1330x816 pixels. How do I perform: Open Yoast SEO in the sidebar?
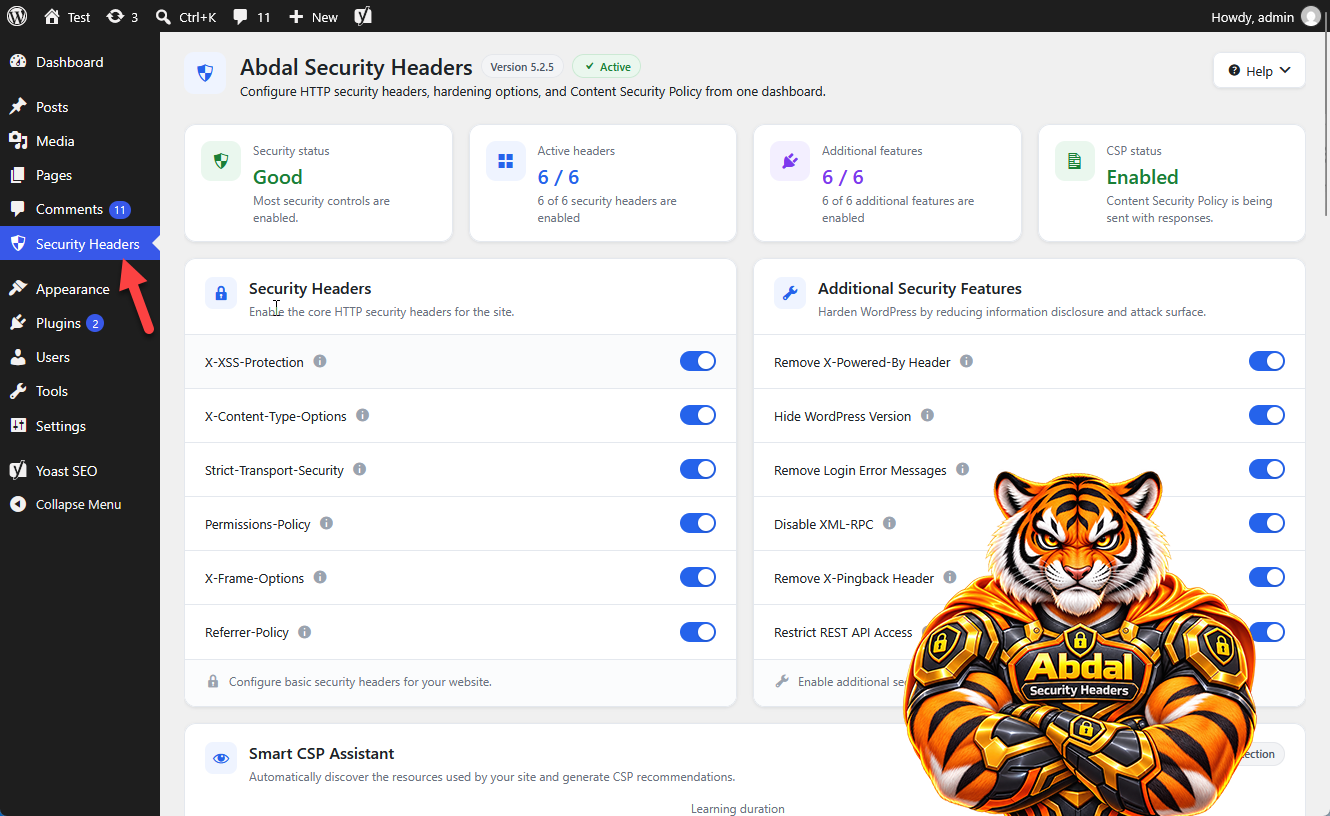coord(80,471)
